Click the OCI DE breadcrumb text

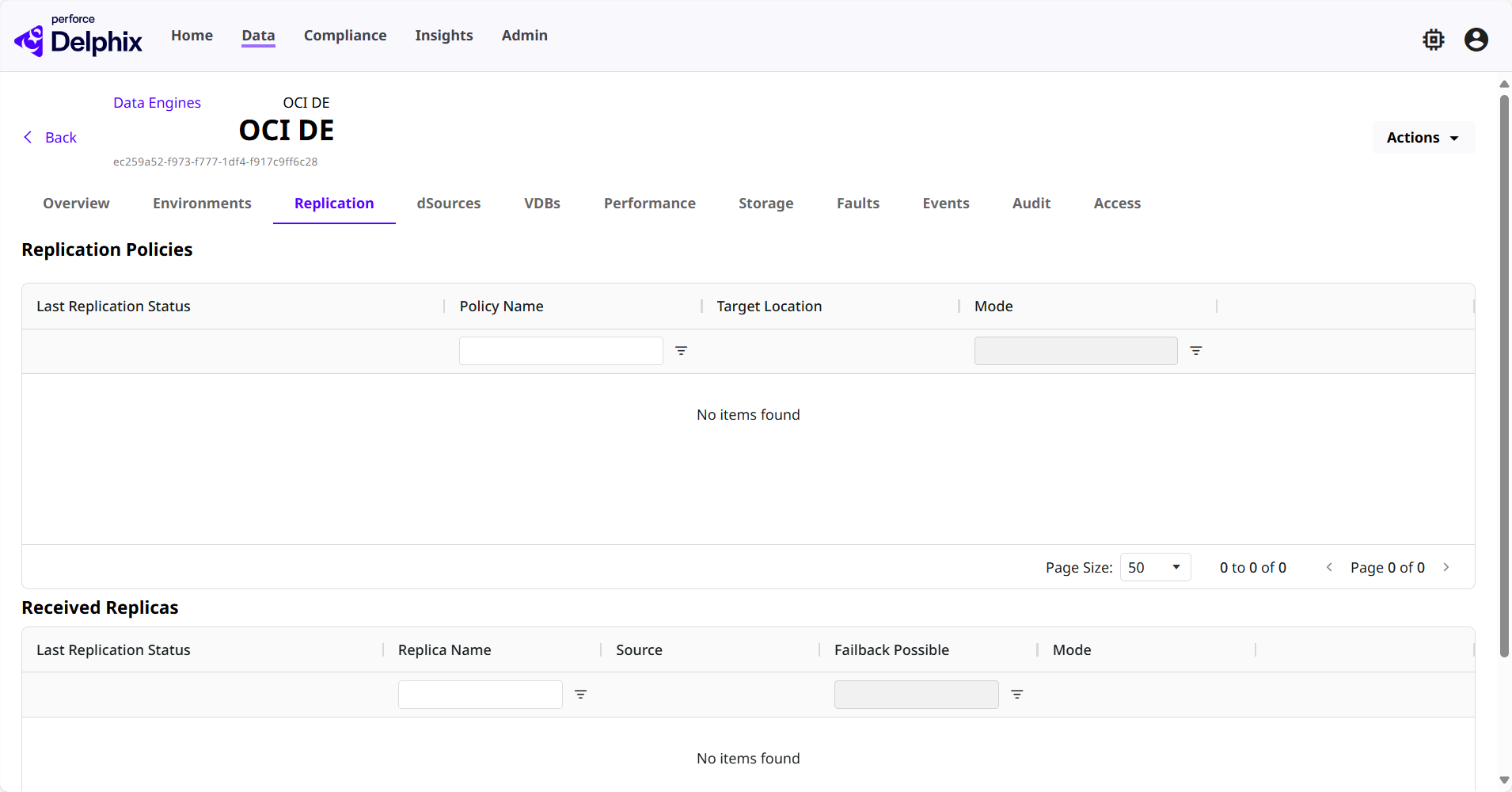point(306,103)
